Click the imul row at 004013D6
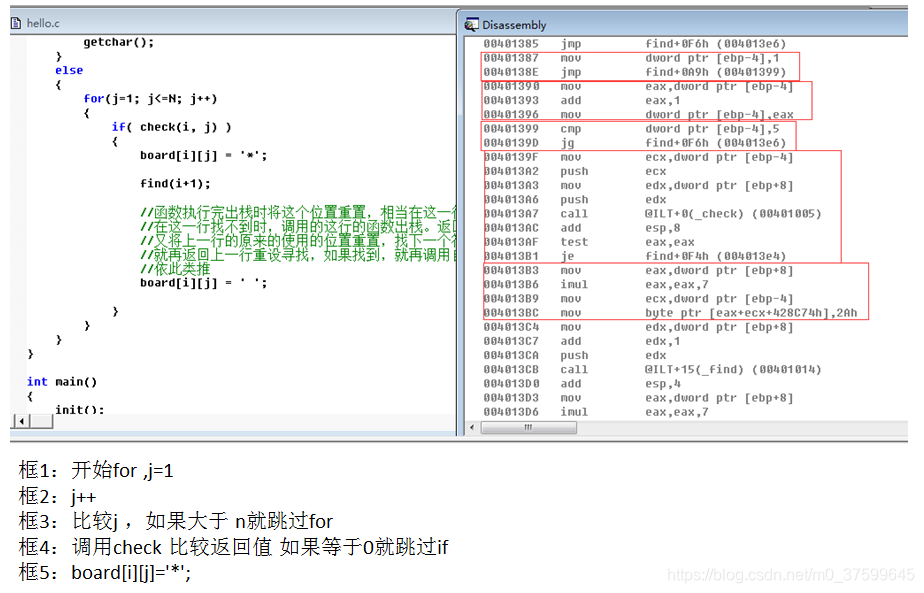This screenshot has height=593, width=924. [596, 411]
